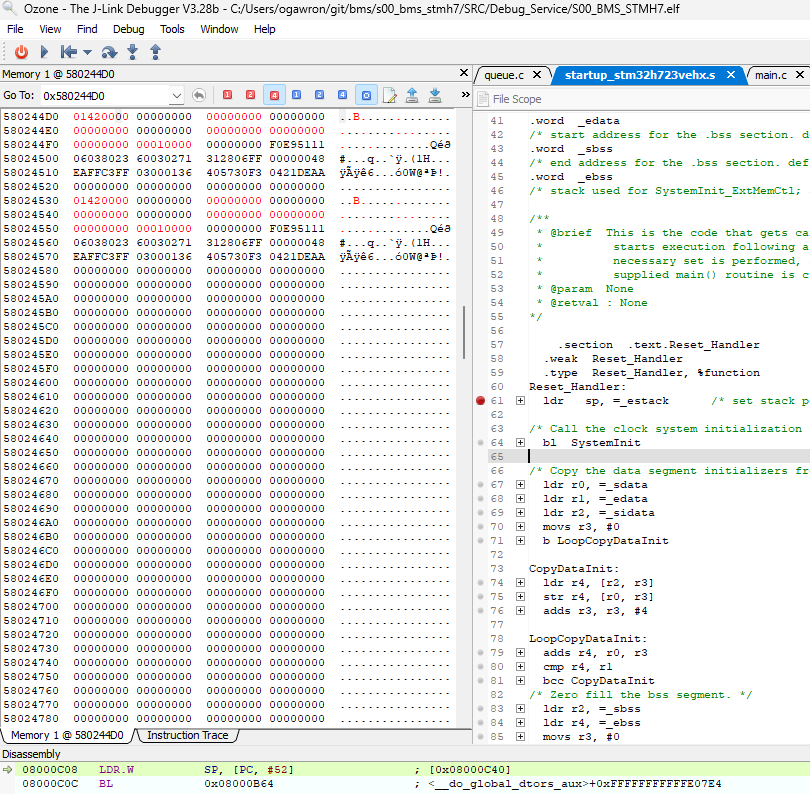Viewport: 810px width, 794px height.
Task: Close the queue.c tab
Action: tap(537, 75)
